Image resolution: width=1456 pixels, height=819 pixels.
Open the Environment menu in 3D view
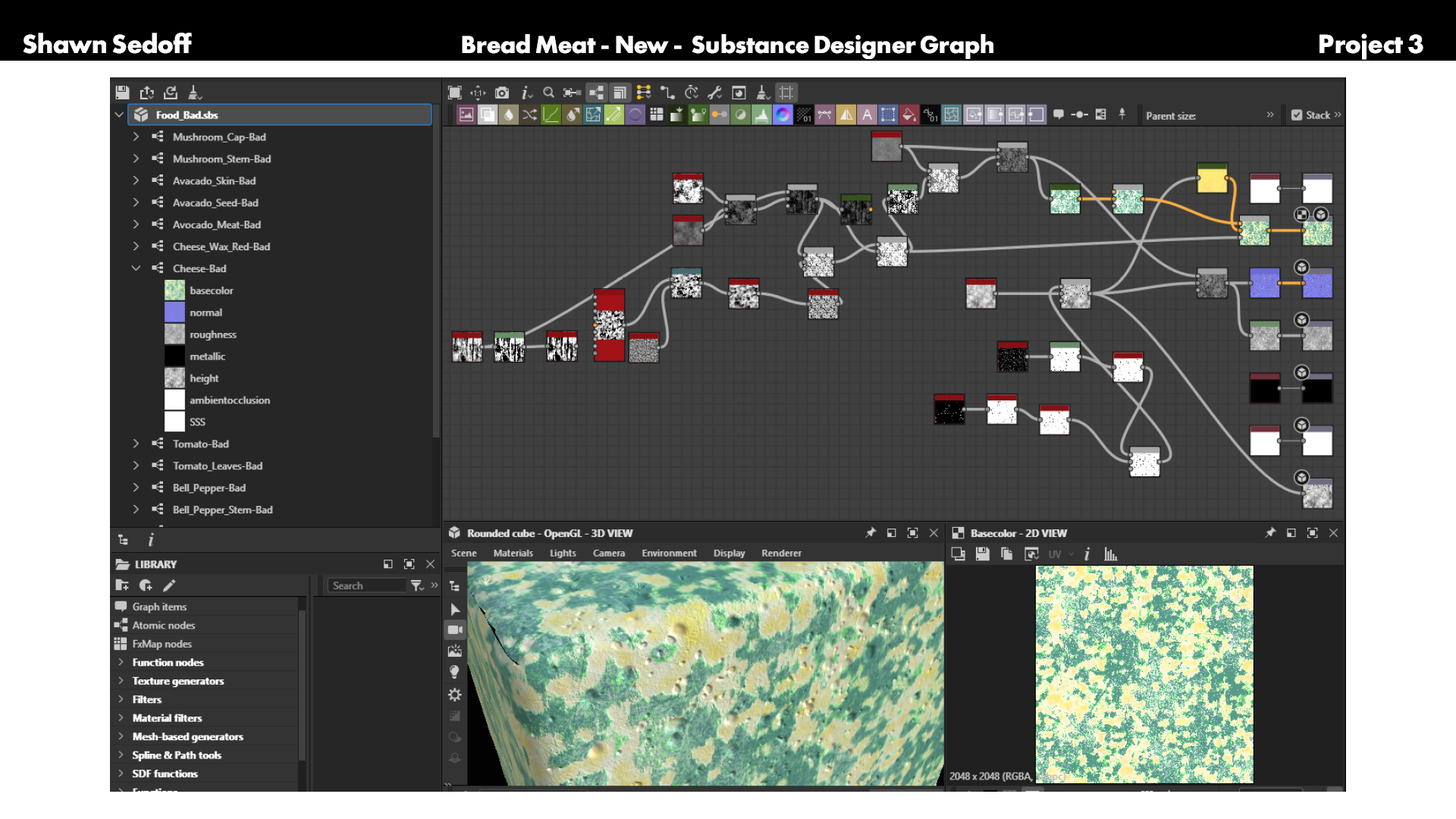tap(669, 554)
